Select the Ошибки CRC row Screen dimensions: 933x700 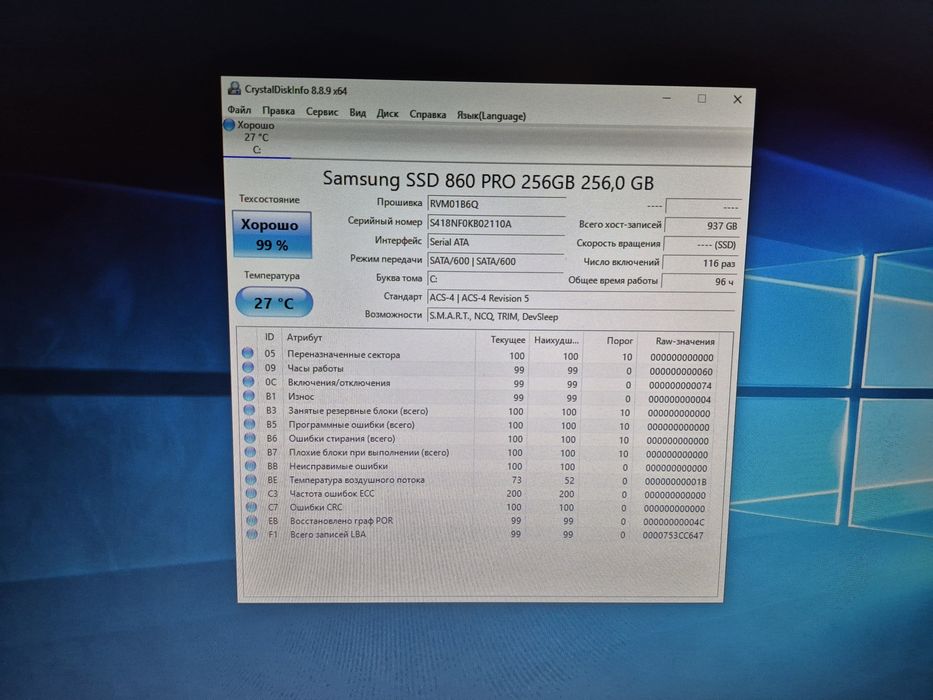click(482, 508)
